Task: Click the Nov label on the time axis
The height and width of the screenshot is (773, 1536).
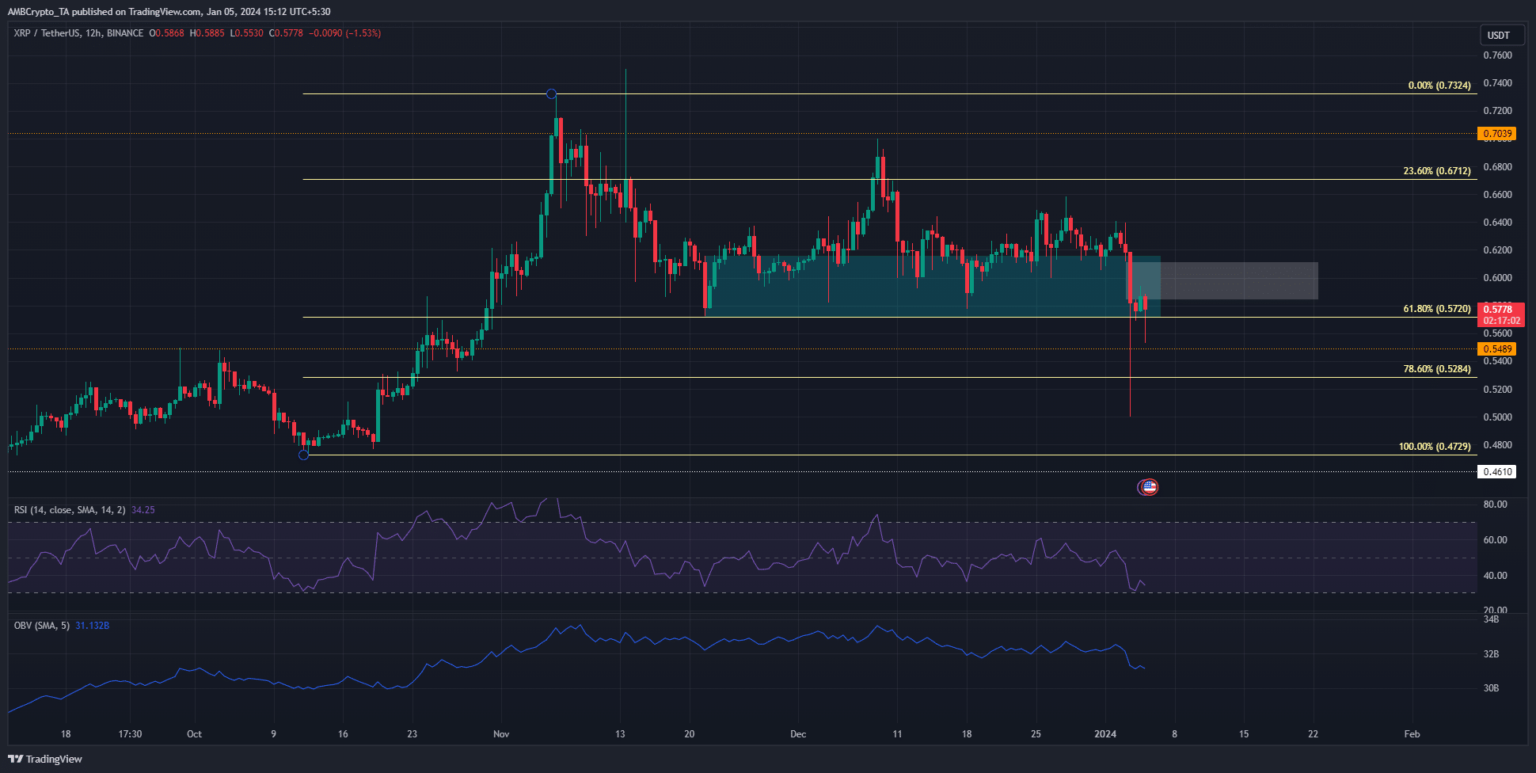Action: (502, 733)
